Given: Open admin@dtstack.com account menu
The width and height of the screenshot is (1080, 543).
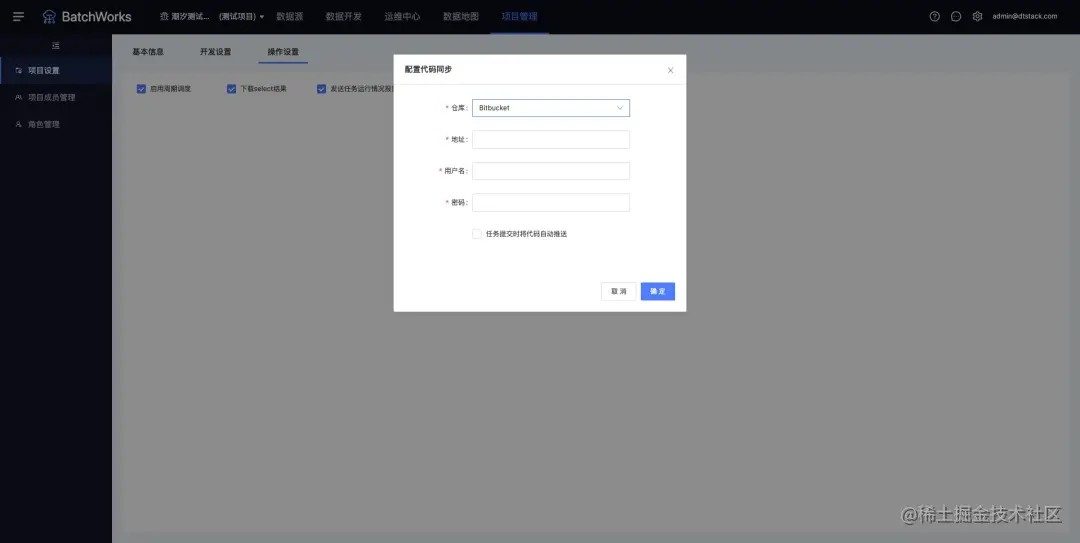Looking at the screenshot, I should click(1025, 17).
